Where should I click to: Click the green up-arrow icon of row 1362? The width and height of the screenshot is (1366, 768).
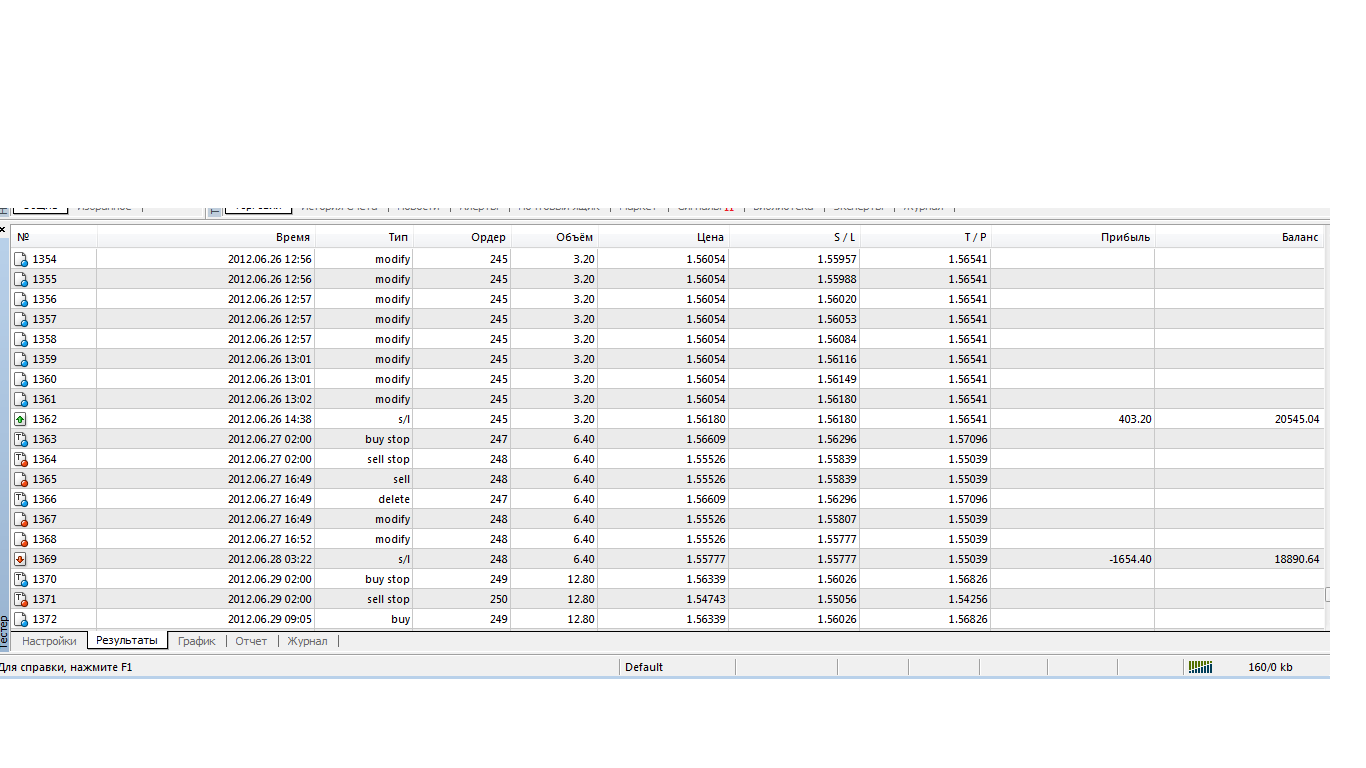(20, 419)
